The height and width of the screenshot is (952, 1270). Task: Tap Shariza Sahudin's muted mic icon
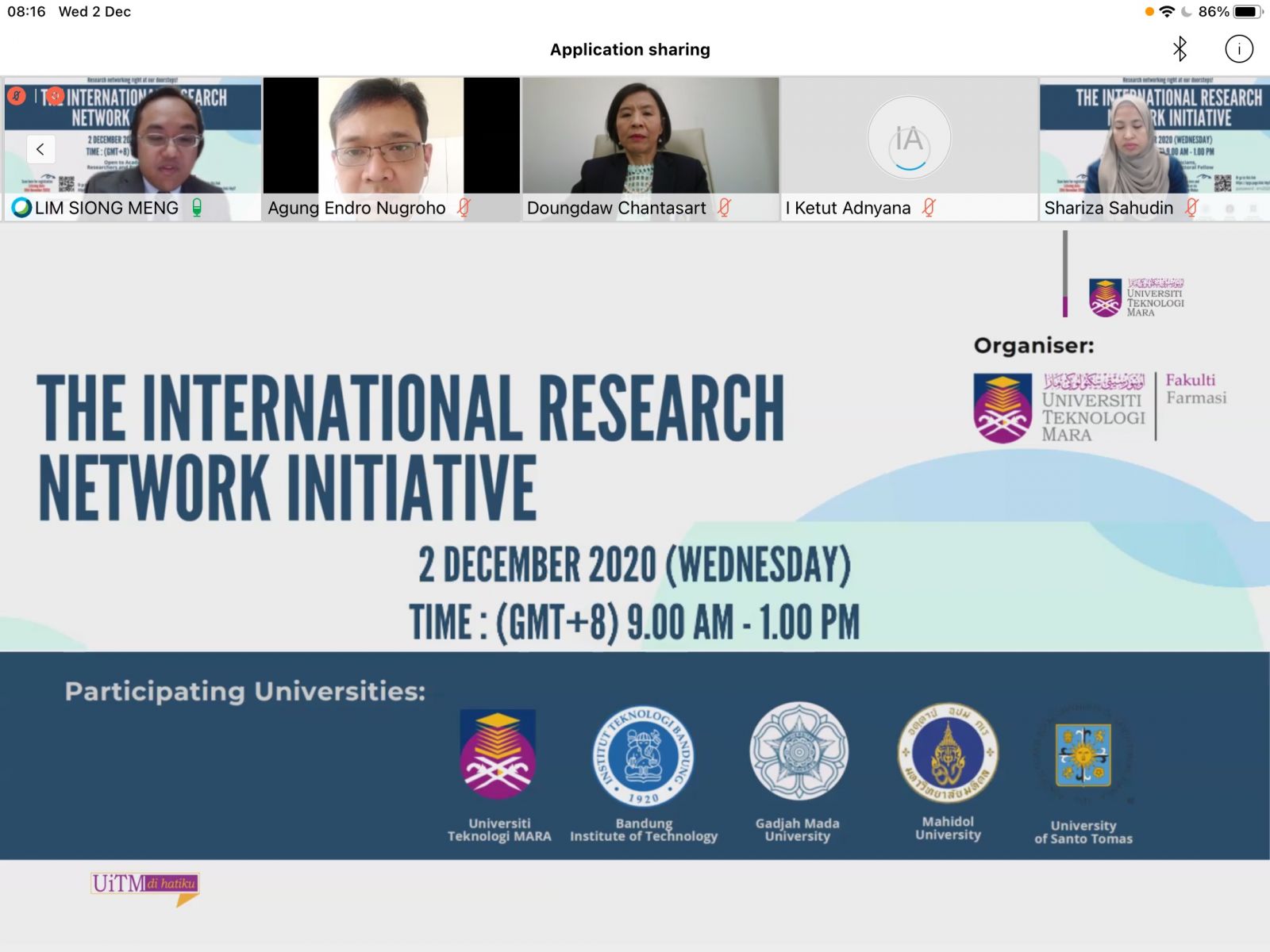click(x=1191, y=208)
